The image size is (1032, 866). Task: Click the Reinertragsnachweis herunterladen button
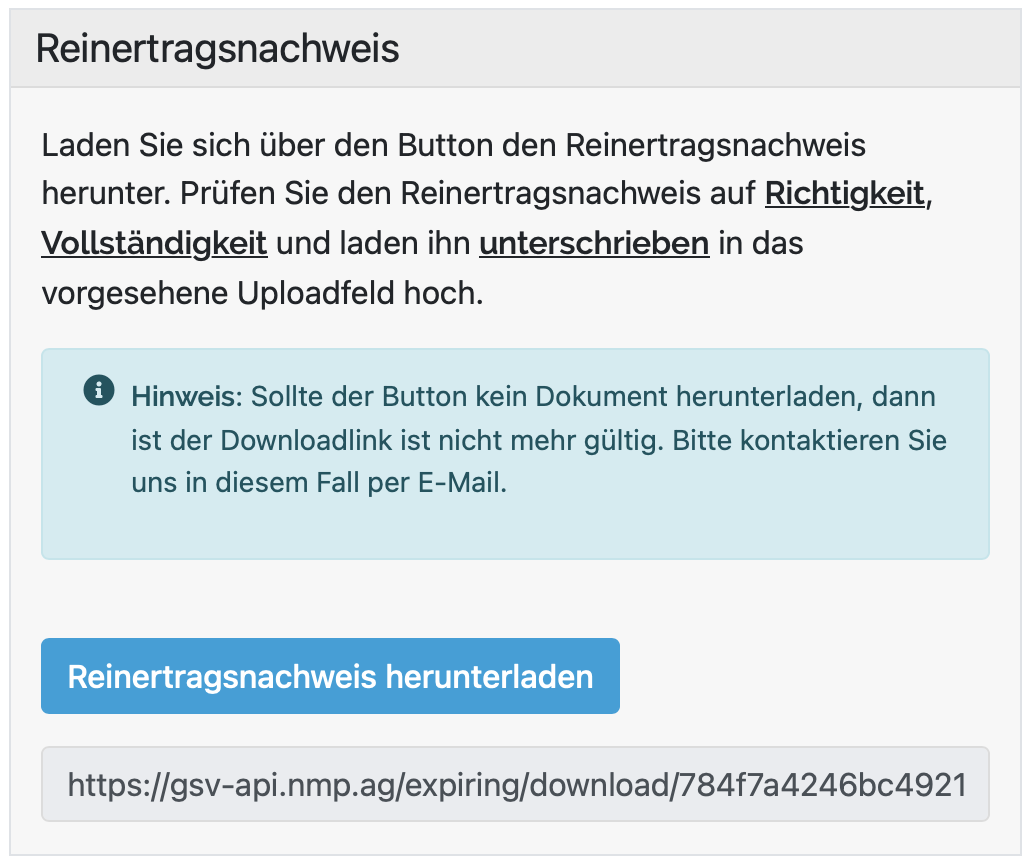[330, 676]
